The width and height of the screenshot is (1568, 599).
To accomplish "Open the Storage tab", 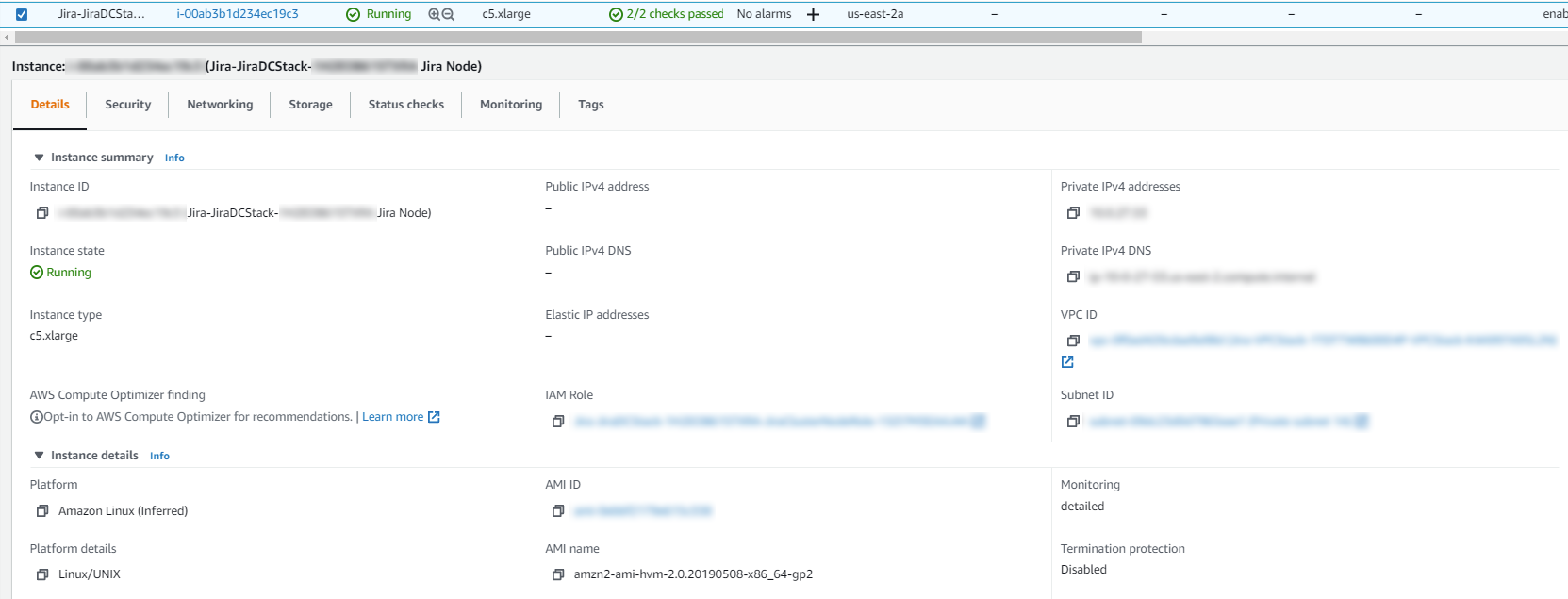I will [310, 105].
